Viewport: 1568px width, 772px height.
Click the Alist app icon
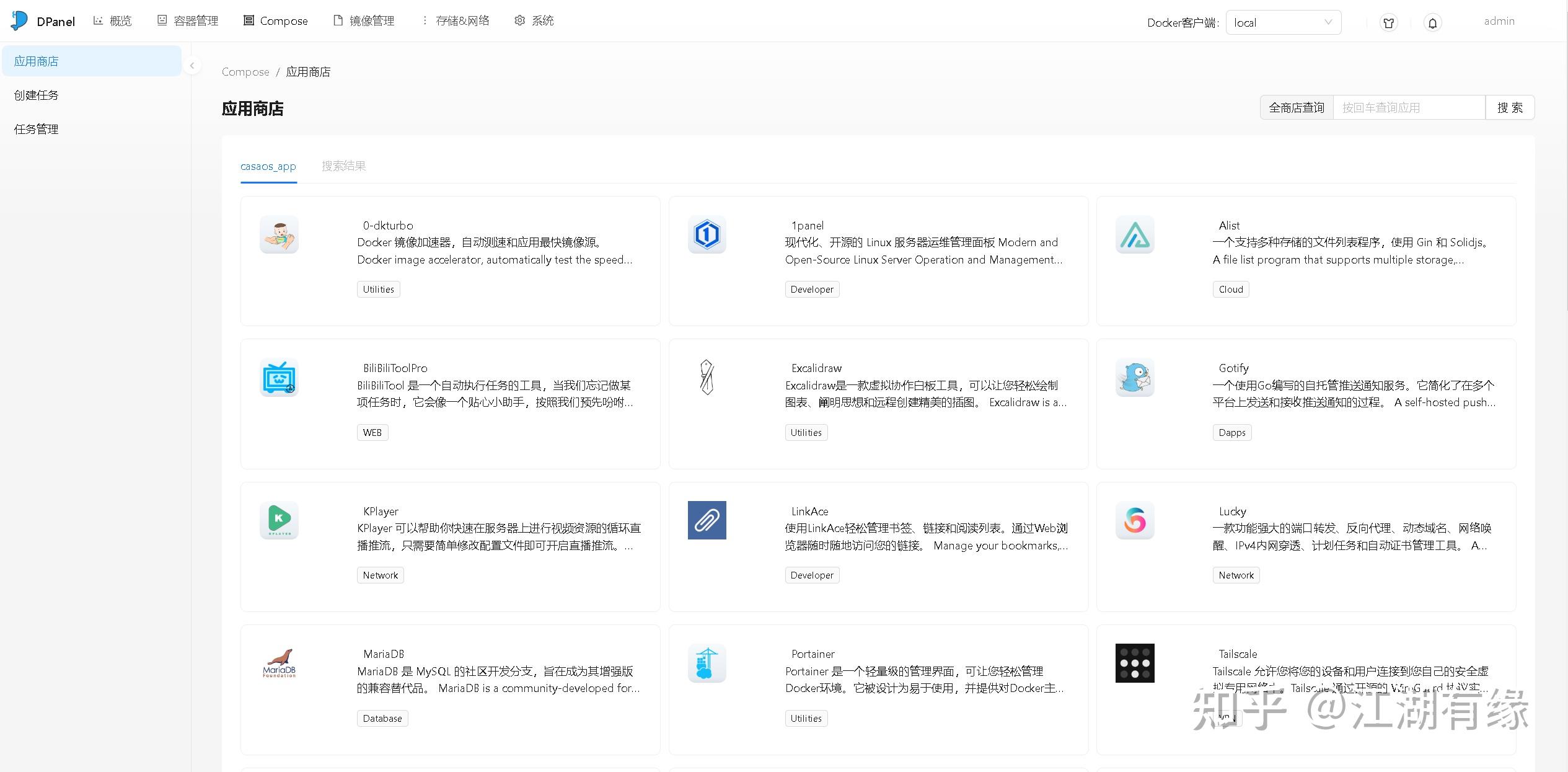(1135, 234)
